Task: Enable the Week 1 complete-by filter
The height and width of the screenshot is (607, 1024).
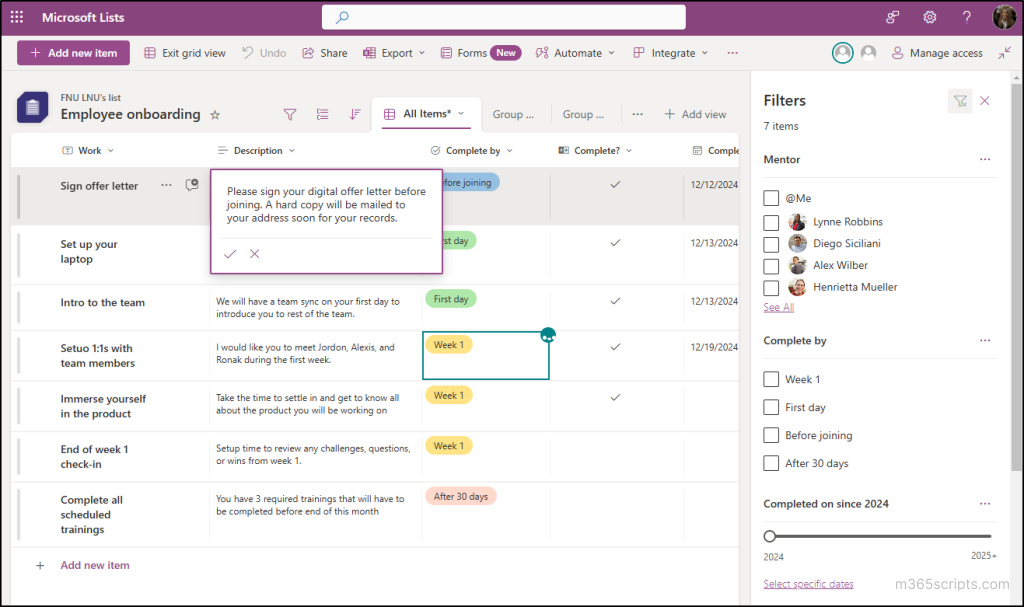Action: click(771, 379)
